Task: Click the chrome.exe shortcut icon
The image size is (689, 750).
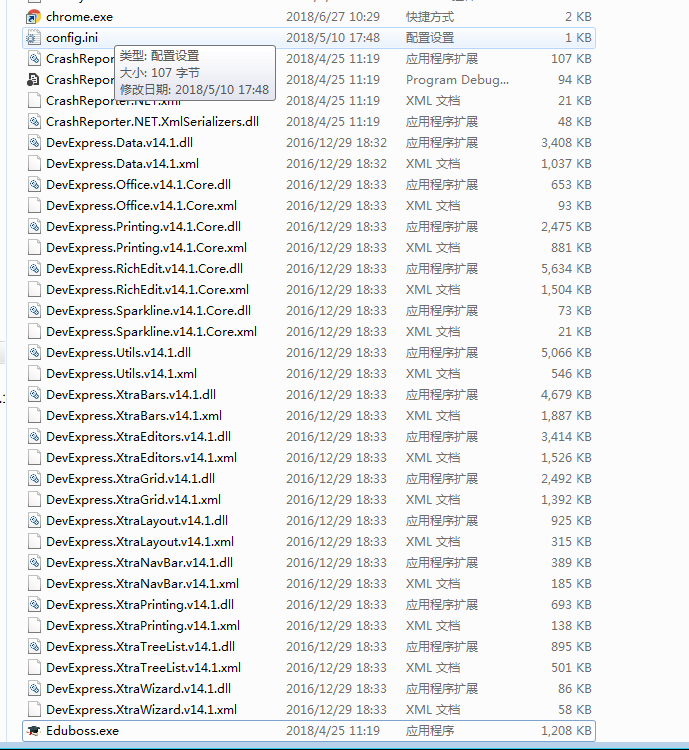Action: click(33, 17)
